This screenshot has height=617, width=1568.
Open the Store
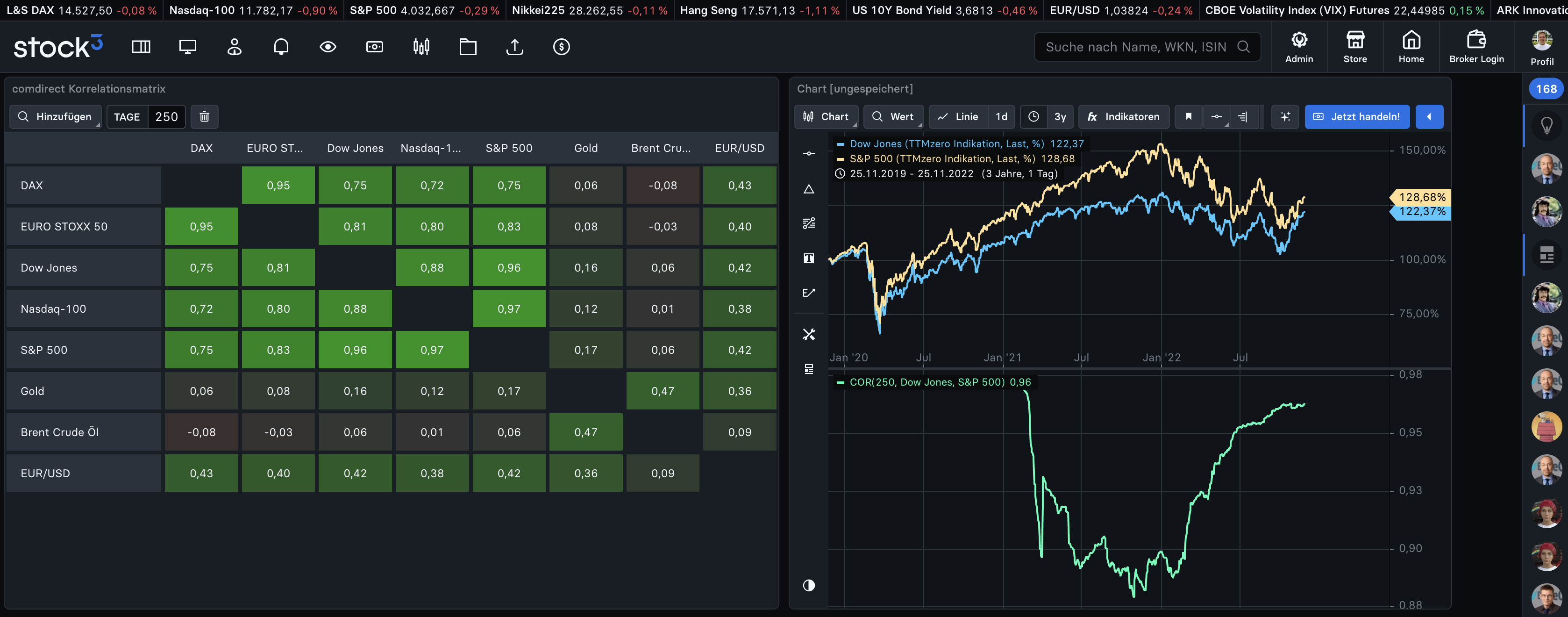(1355, 48)
